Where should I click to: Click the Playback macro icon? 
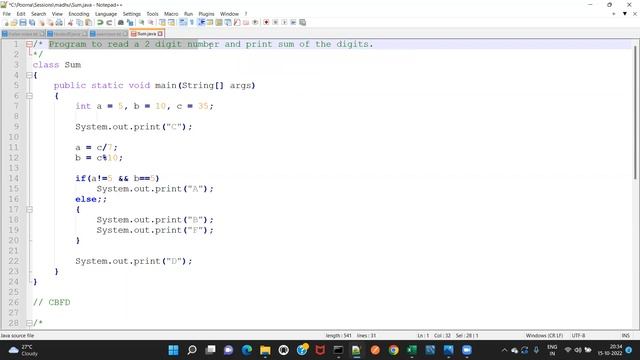click(284, 22)
